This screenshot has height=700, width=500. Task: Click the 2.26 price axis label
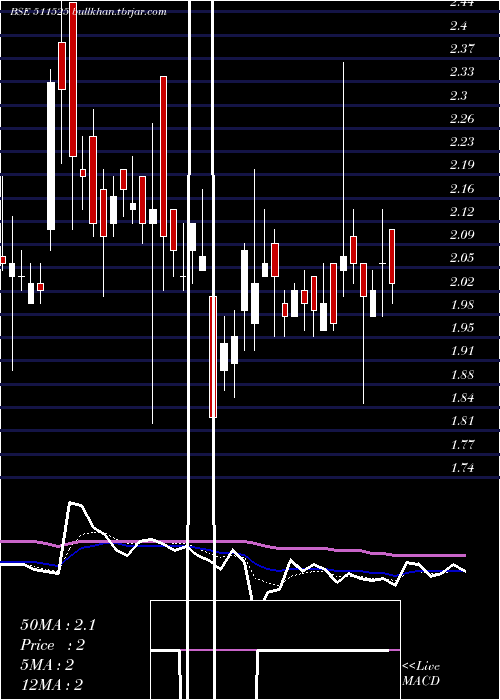[x=462, y=119]
